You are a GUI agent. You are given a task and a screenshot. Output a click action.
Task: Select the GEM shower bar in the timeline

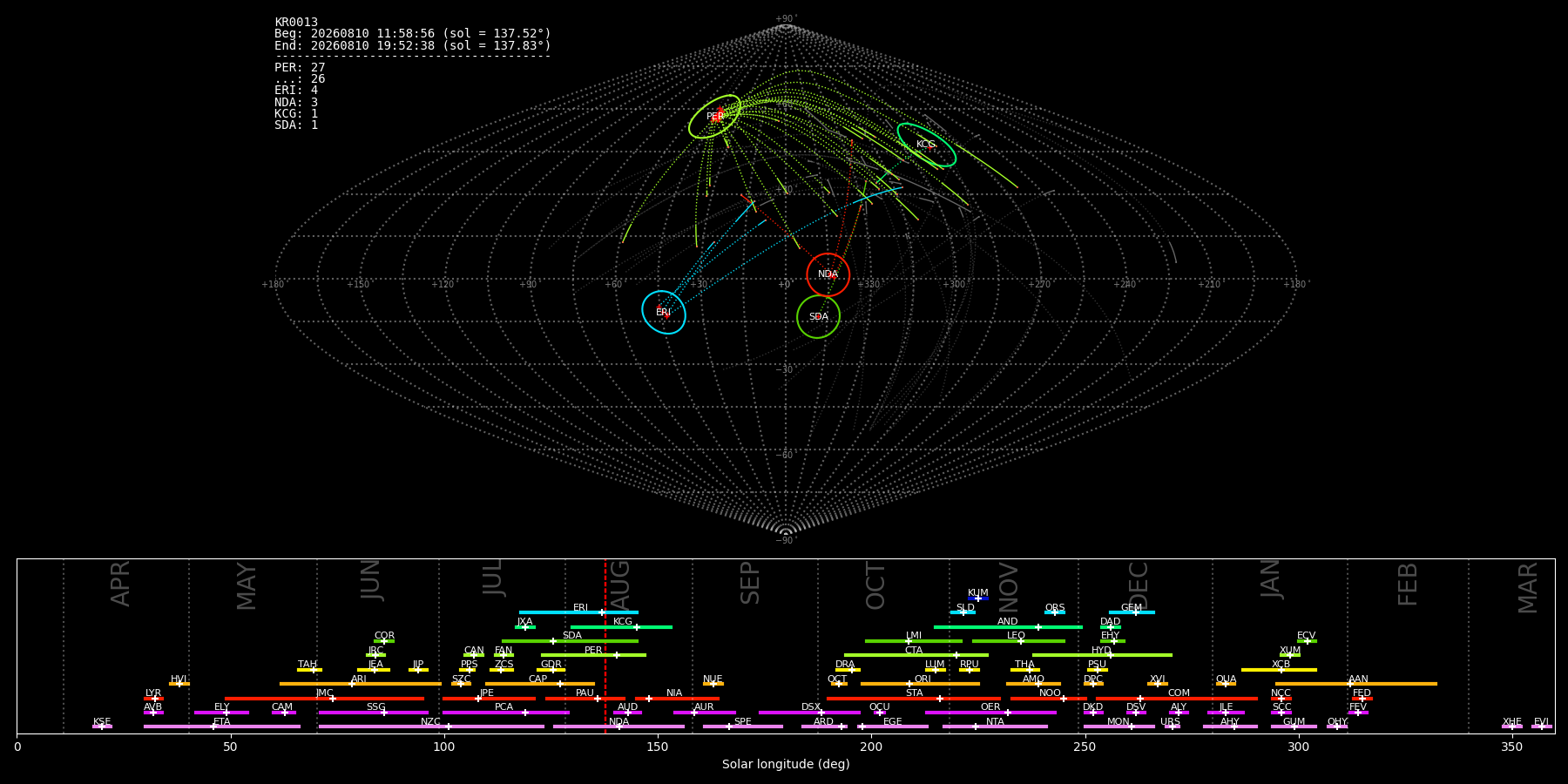pyautogui.click(x=1132, y=612)
